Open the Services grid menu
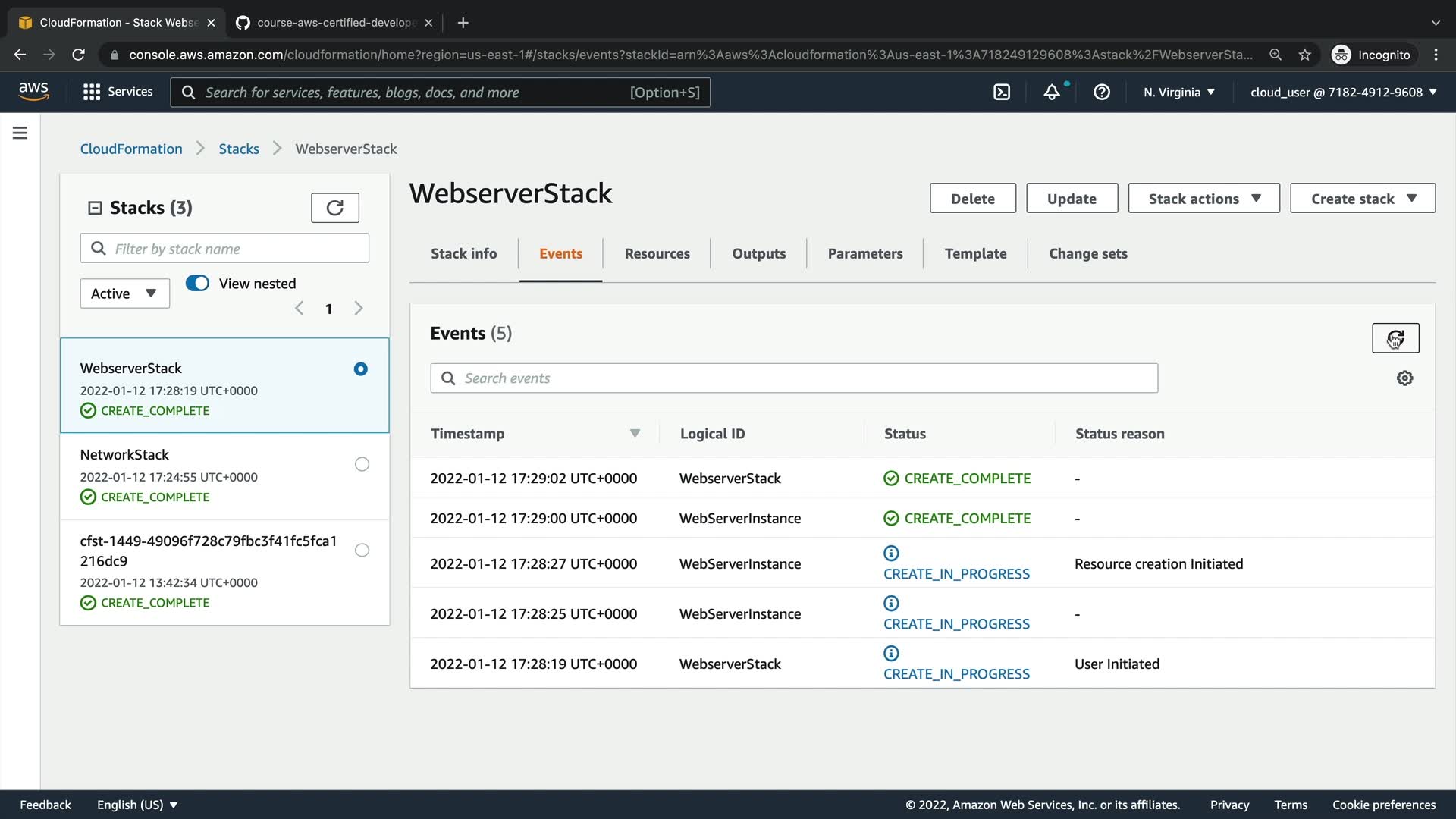The image size is (1456, 819). pos(118,92)
